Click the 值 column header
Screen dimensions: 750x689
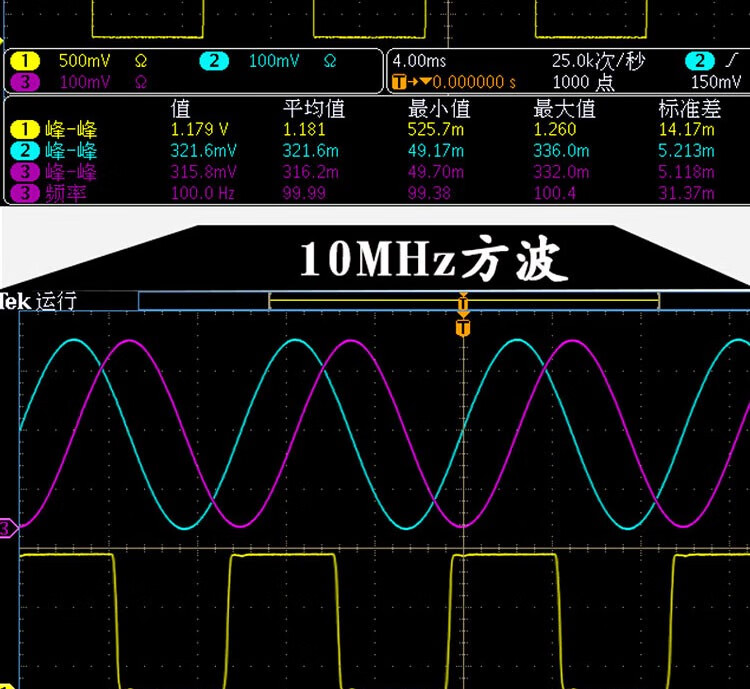(180, 109)
